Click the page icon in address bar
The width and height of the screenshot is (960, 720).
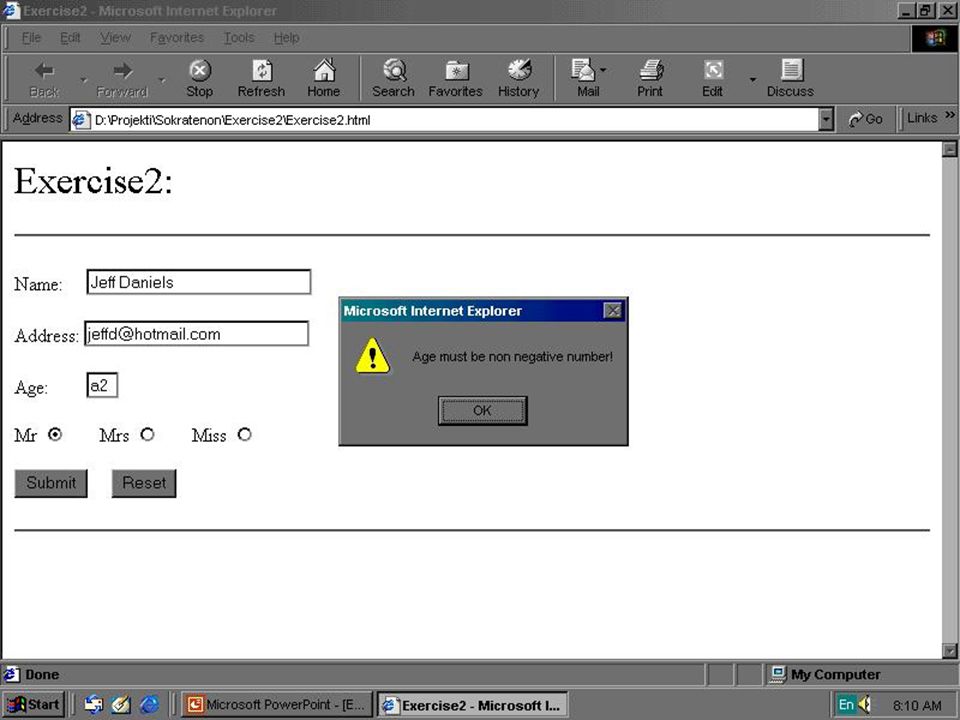81,119
